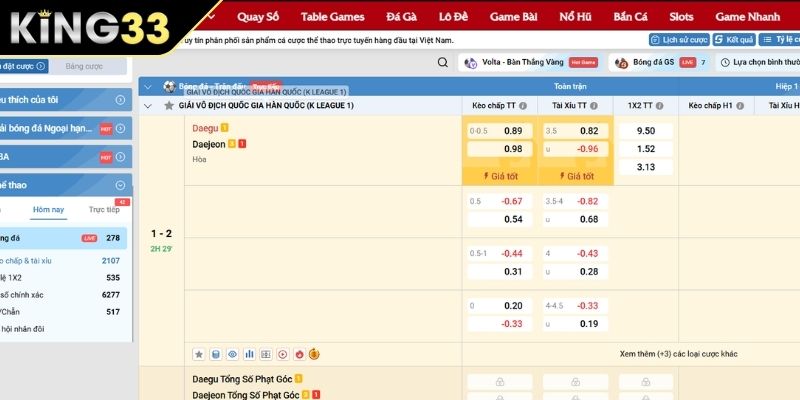The width and height of the screenshot is (800, 400).
Task: Open the Nổ Hũ menu
Action: pos(575,17)
